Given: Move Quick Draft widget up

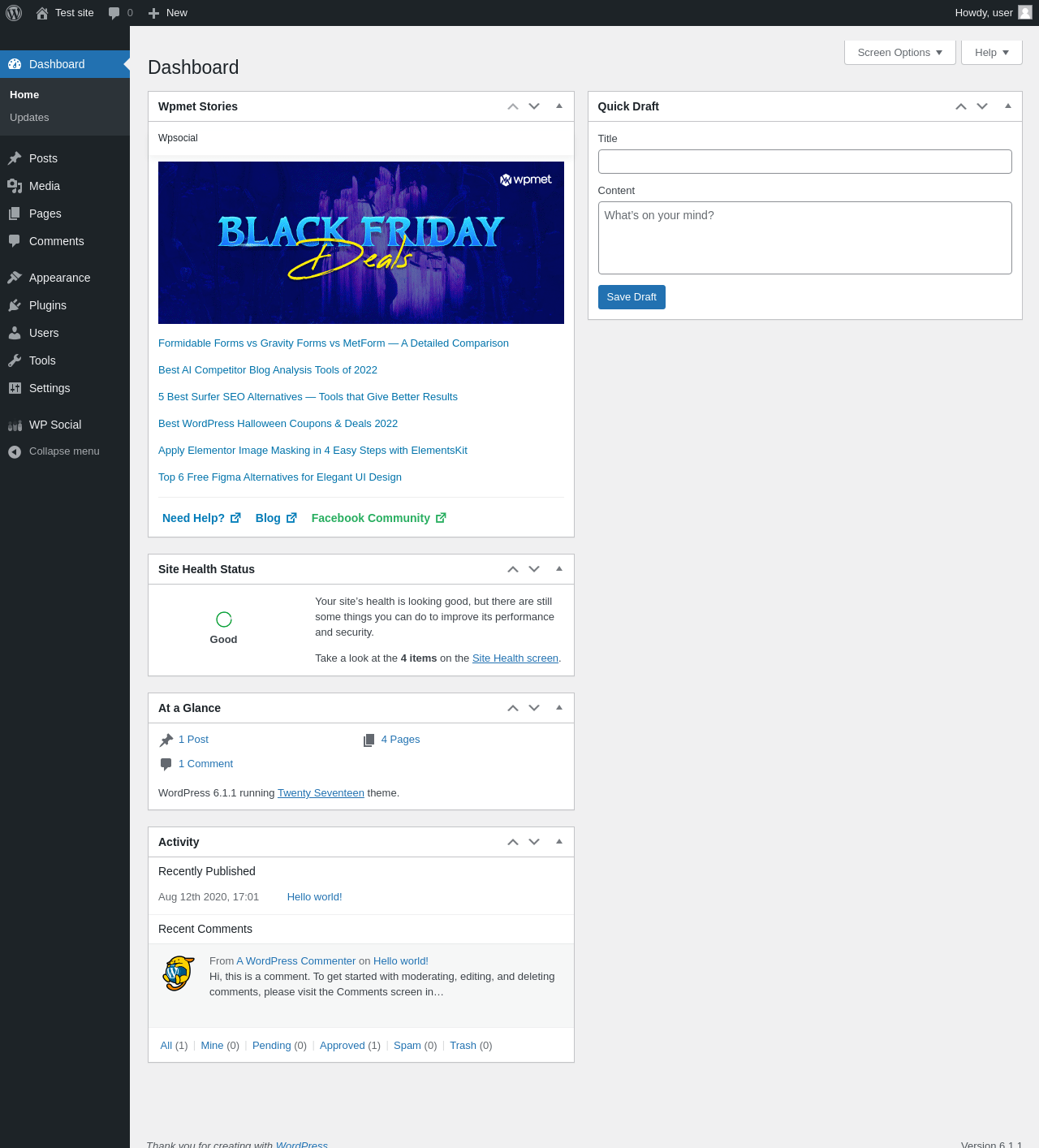Looking at the screenshot, I should [x=961, y=106].
